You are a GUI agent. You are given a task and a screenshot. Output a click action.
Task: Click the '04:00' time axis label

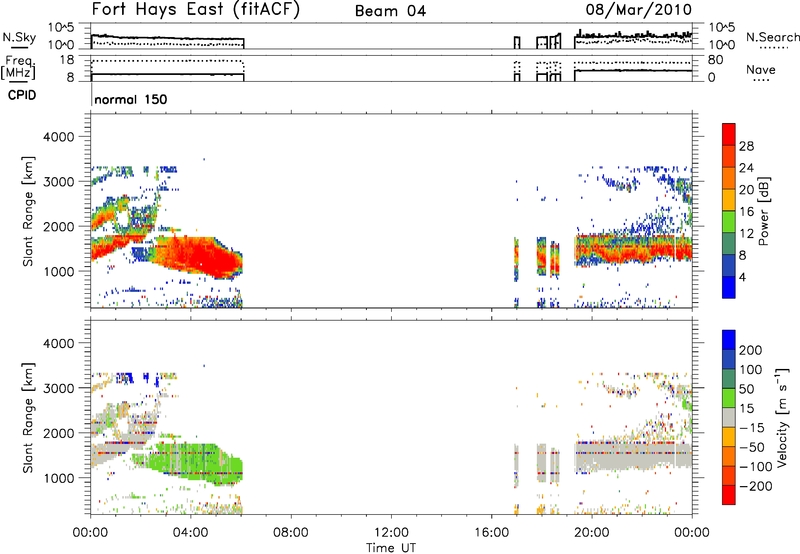pyautogui.click(x=190, y=532)
